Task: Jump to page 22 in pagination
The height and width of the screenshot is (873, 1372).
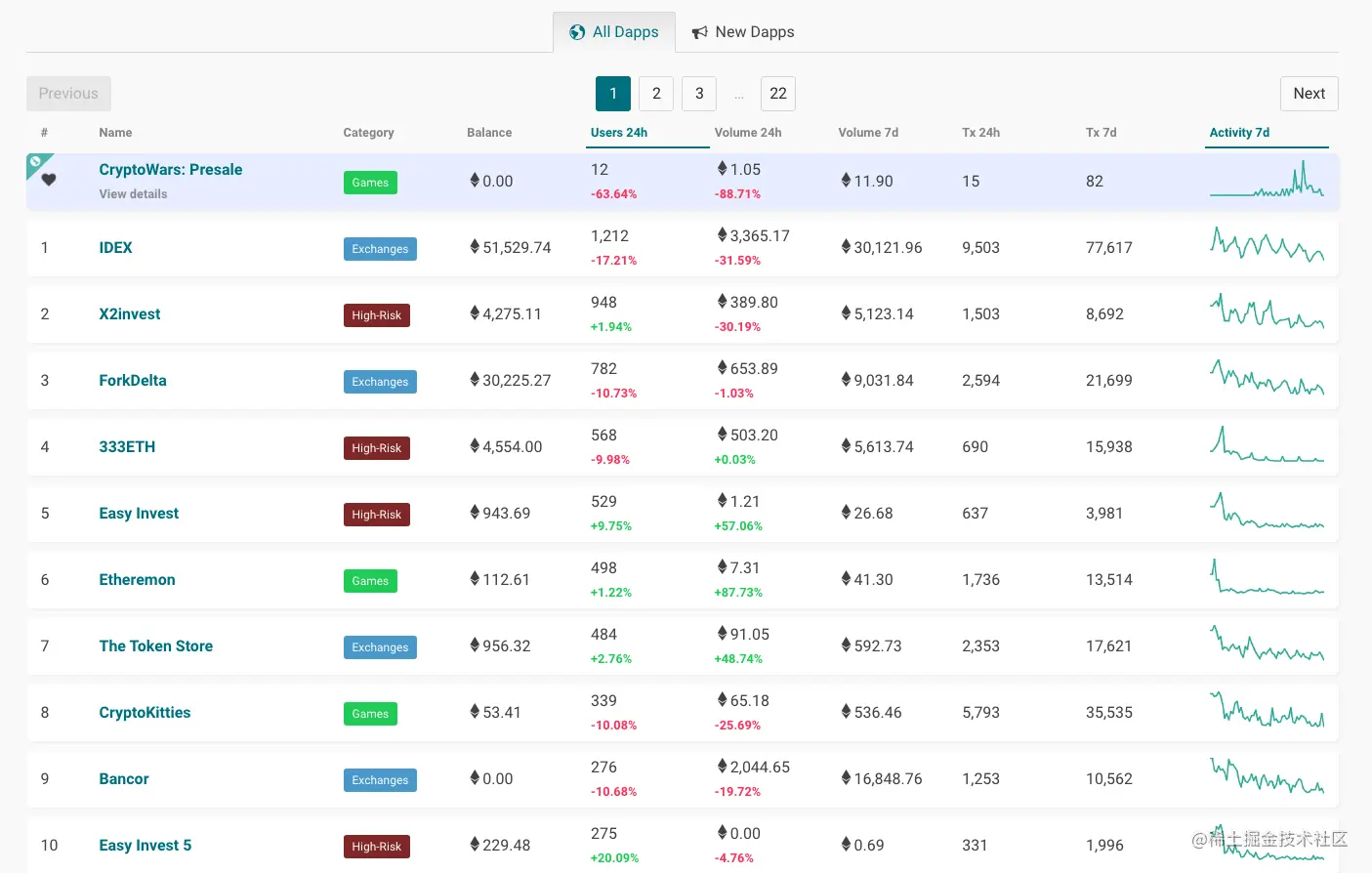Action: [x=778, y=94]
